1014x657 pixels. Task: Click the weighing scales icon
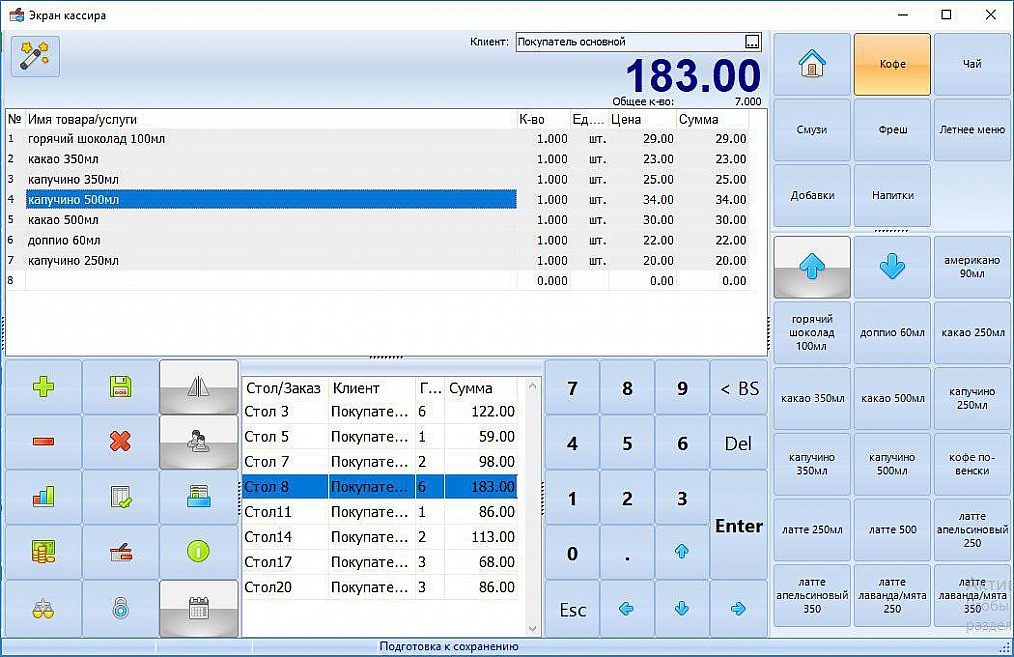pyautogui.click(x=43, y=608)
